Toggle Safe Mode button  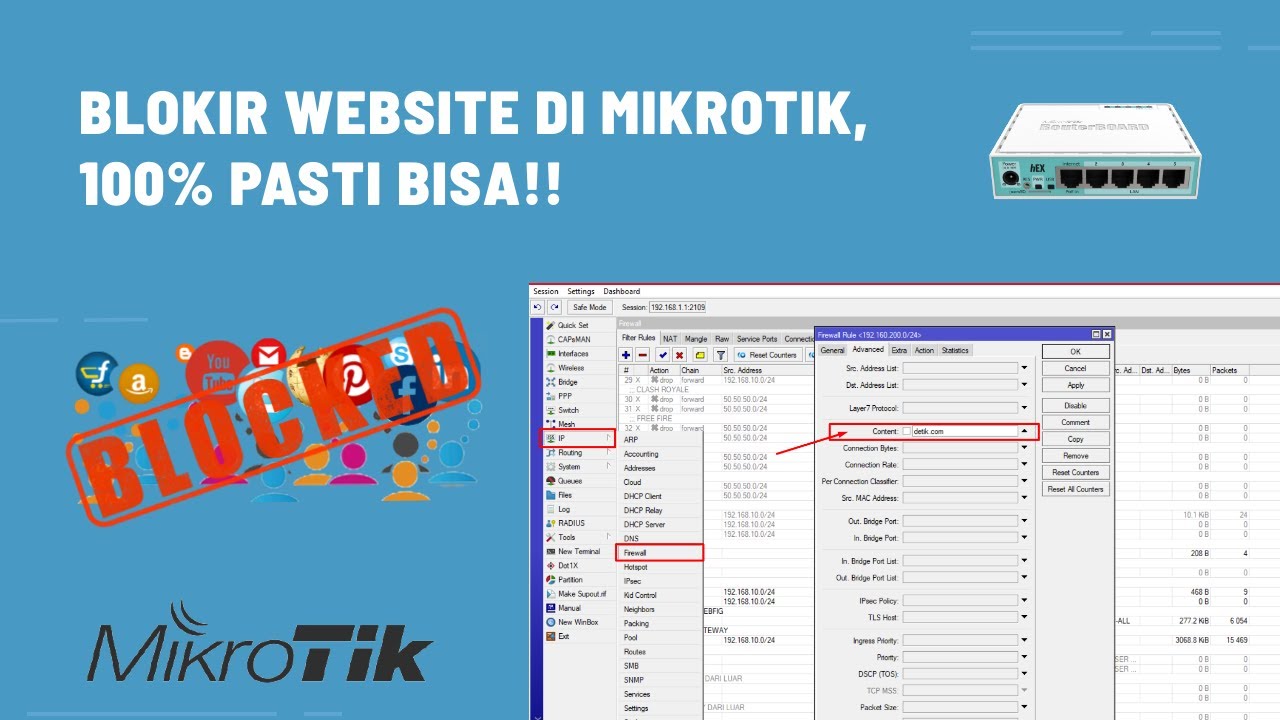point(589,307)
